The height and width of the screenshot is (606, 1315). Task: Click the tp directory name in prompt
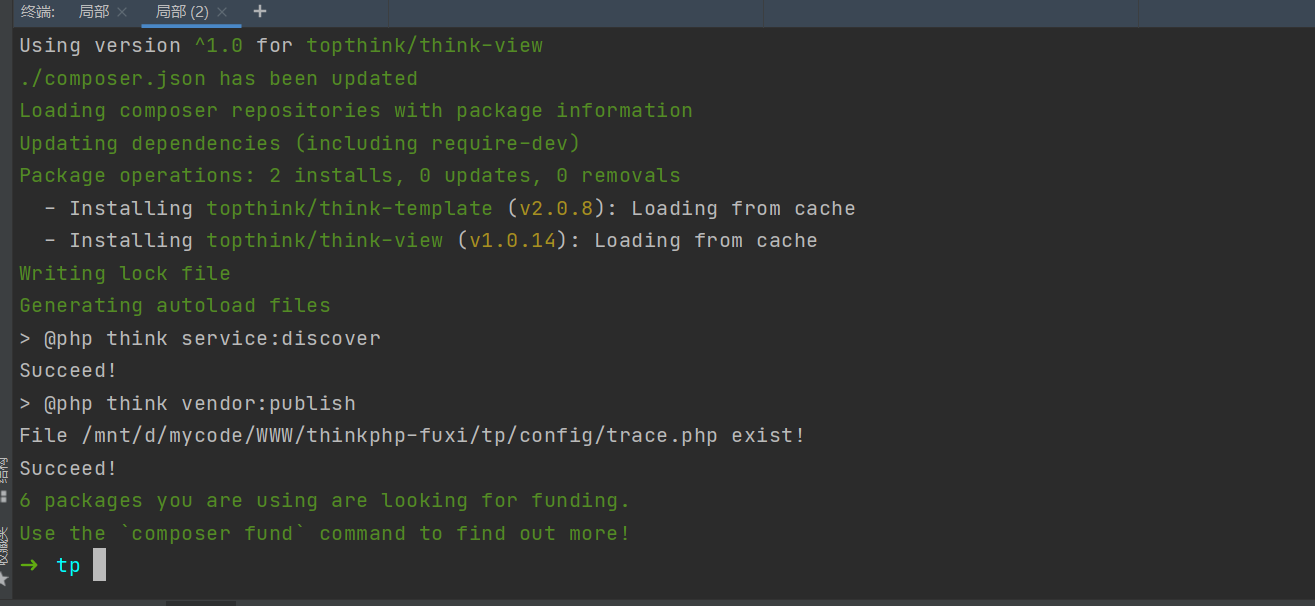point(68,566)
